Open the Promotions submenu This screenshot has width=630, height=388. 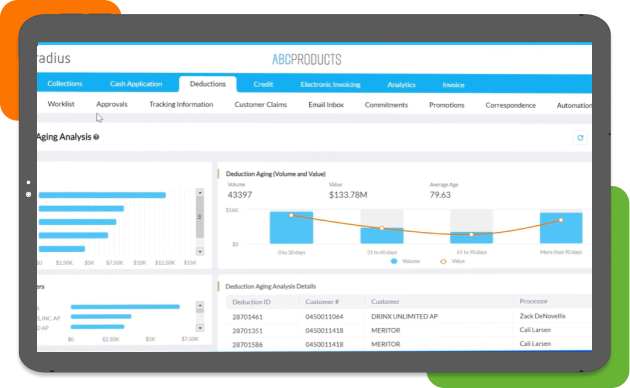coord(446,105)
